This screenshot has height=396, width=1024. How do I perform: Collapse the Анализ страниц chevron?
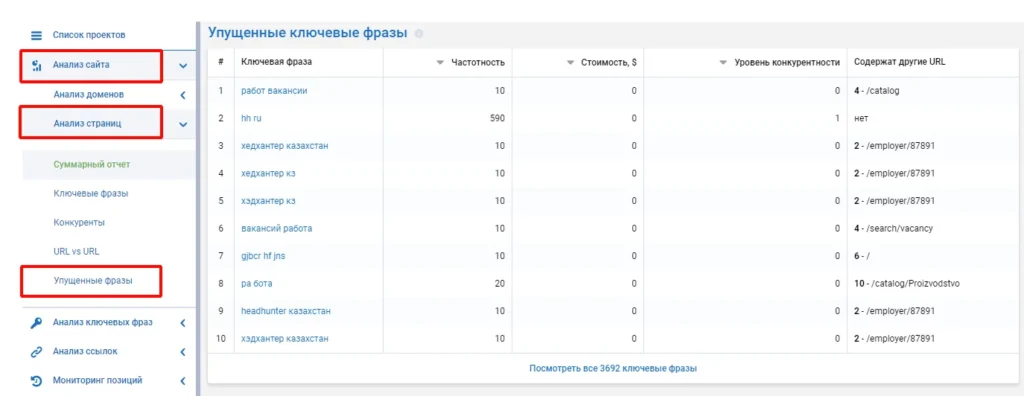point(183,124)
